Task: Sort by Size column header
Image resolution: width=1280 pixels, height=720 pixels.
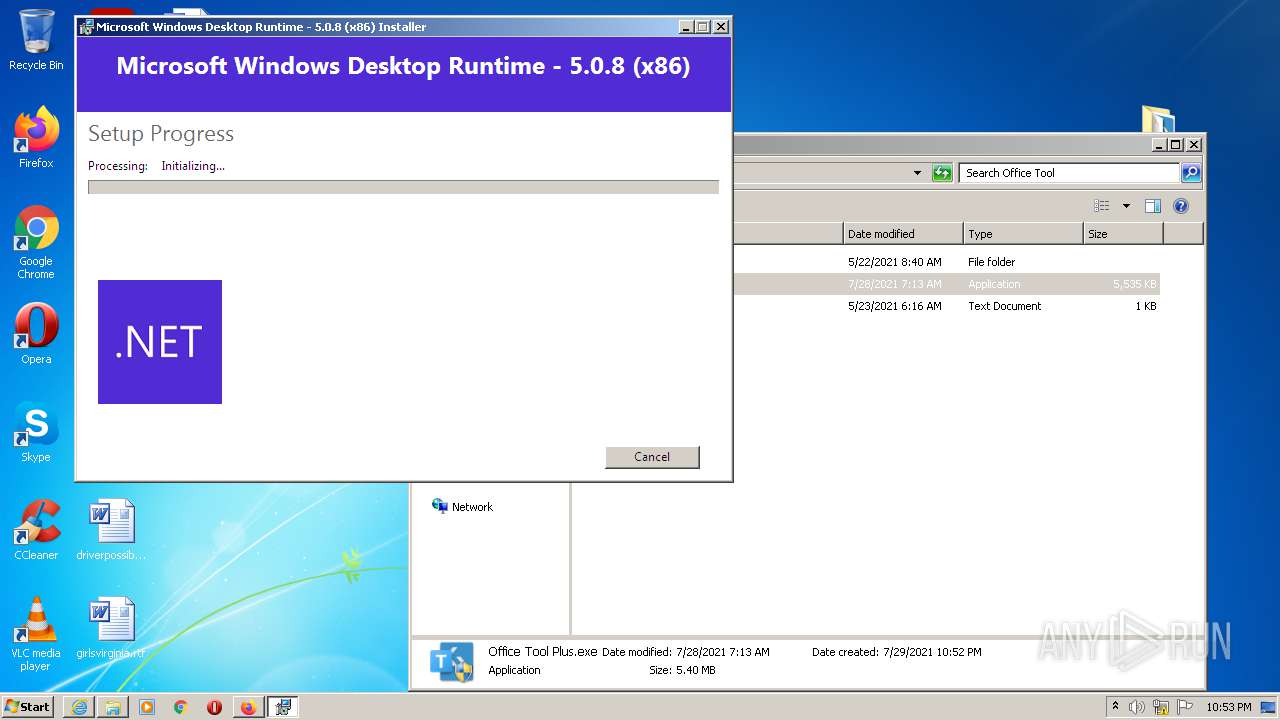Action: click(x=1123, y=234)
